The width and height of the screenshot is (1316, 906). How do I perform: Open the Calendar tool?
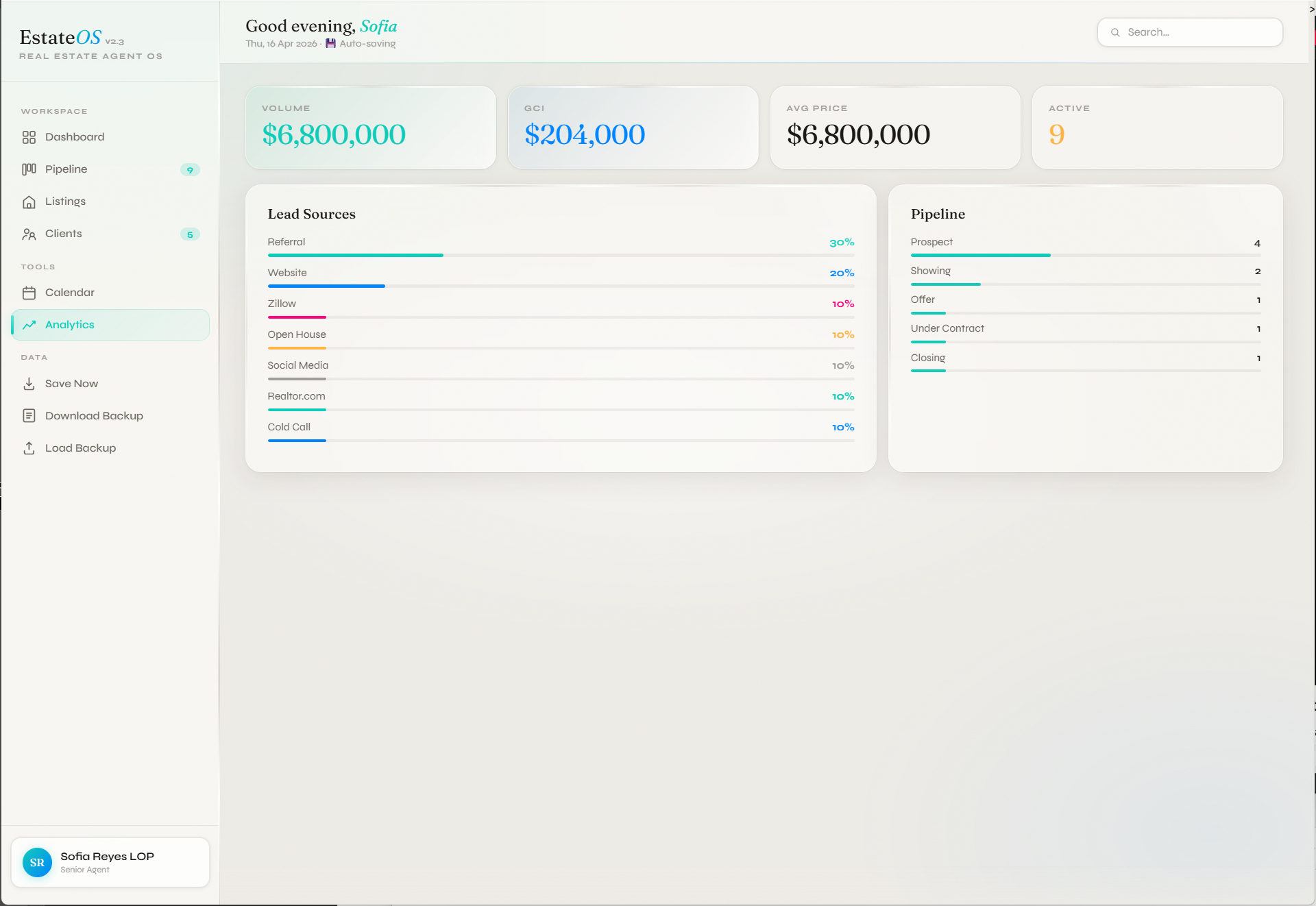pos(110,293)
